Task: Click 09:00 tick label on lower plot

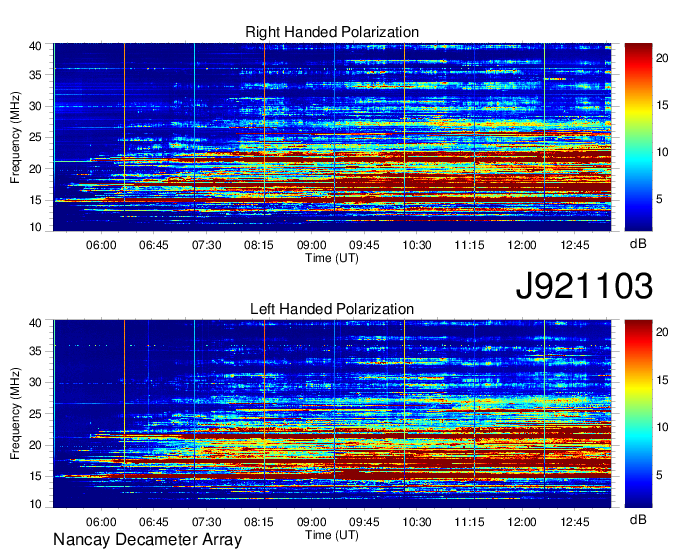Action: pyautogui.click(x=311, y=522)
